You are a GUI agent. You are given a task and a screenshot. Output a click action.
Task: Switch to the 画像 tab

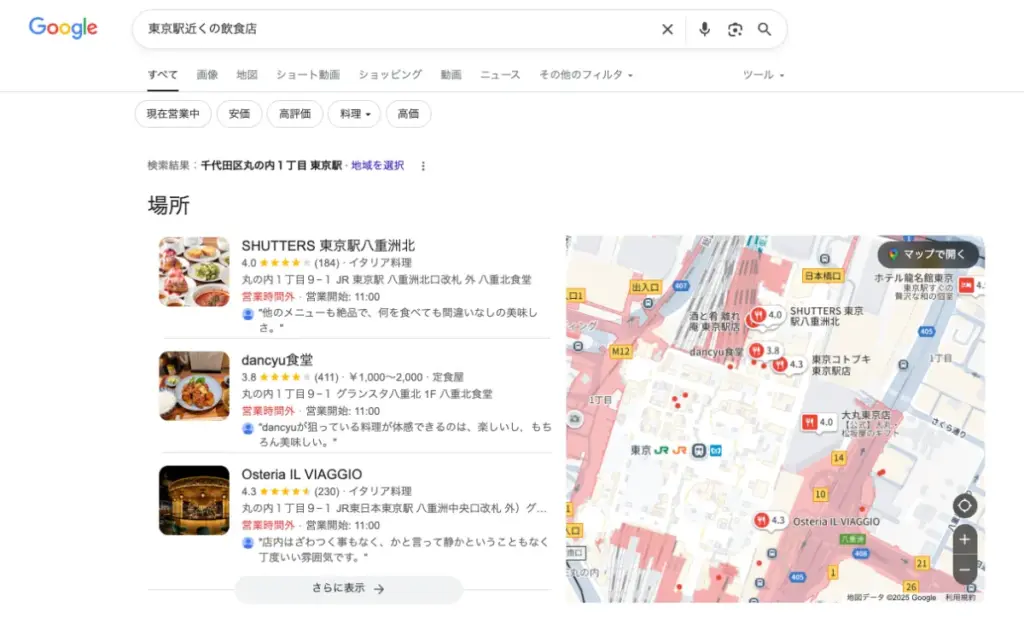pyautogui.click(x=207, y=75)
